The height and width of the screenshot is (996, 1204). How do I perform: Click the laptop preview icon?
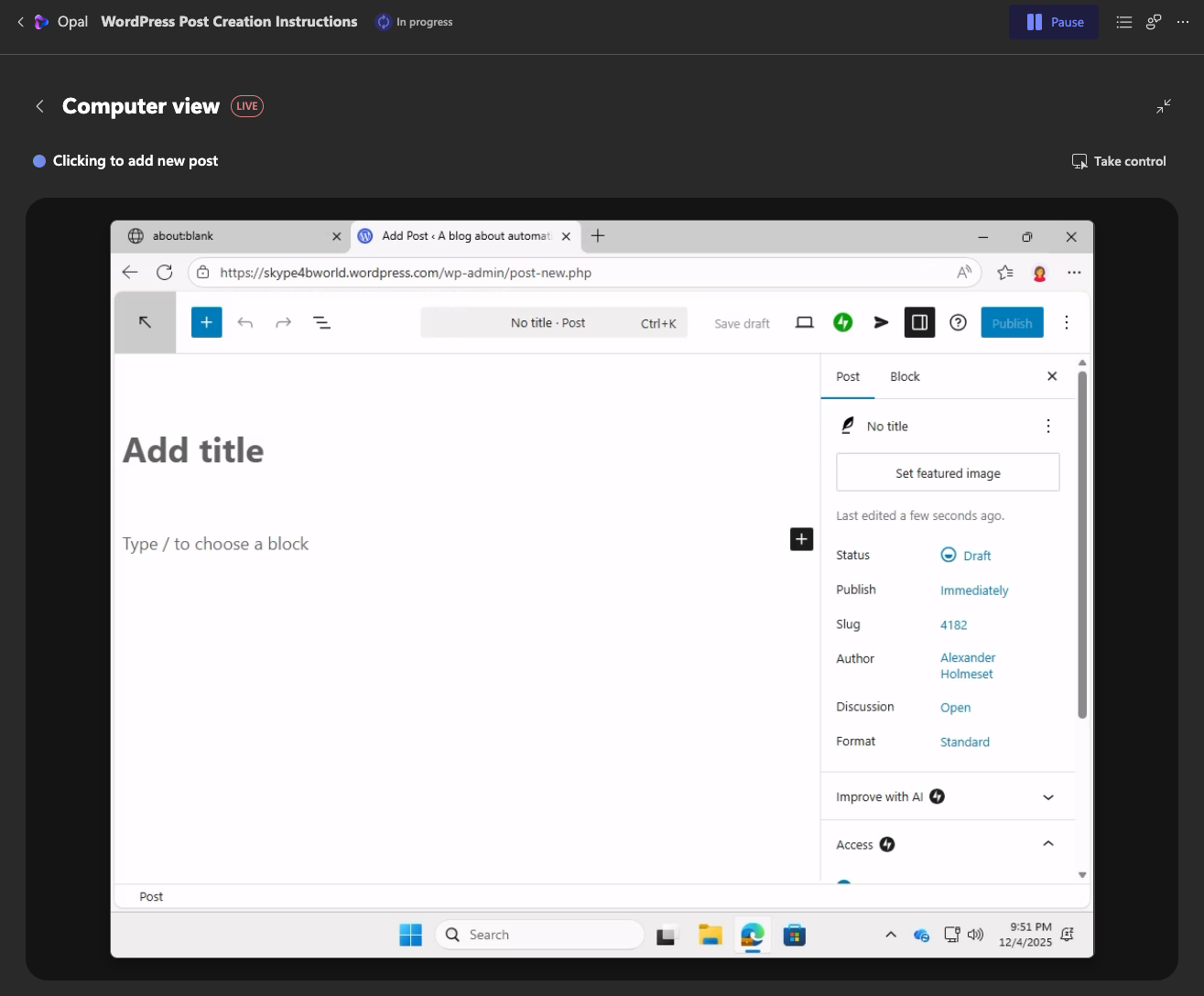coord(804,322)
